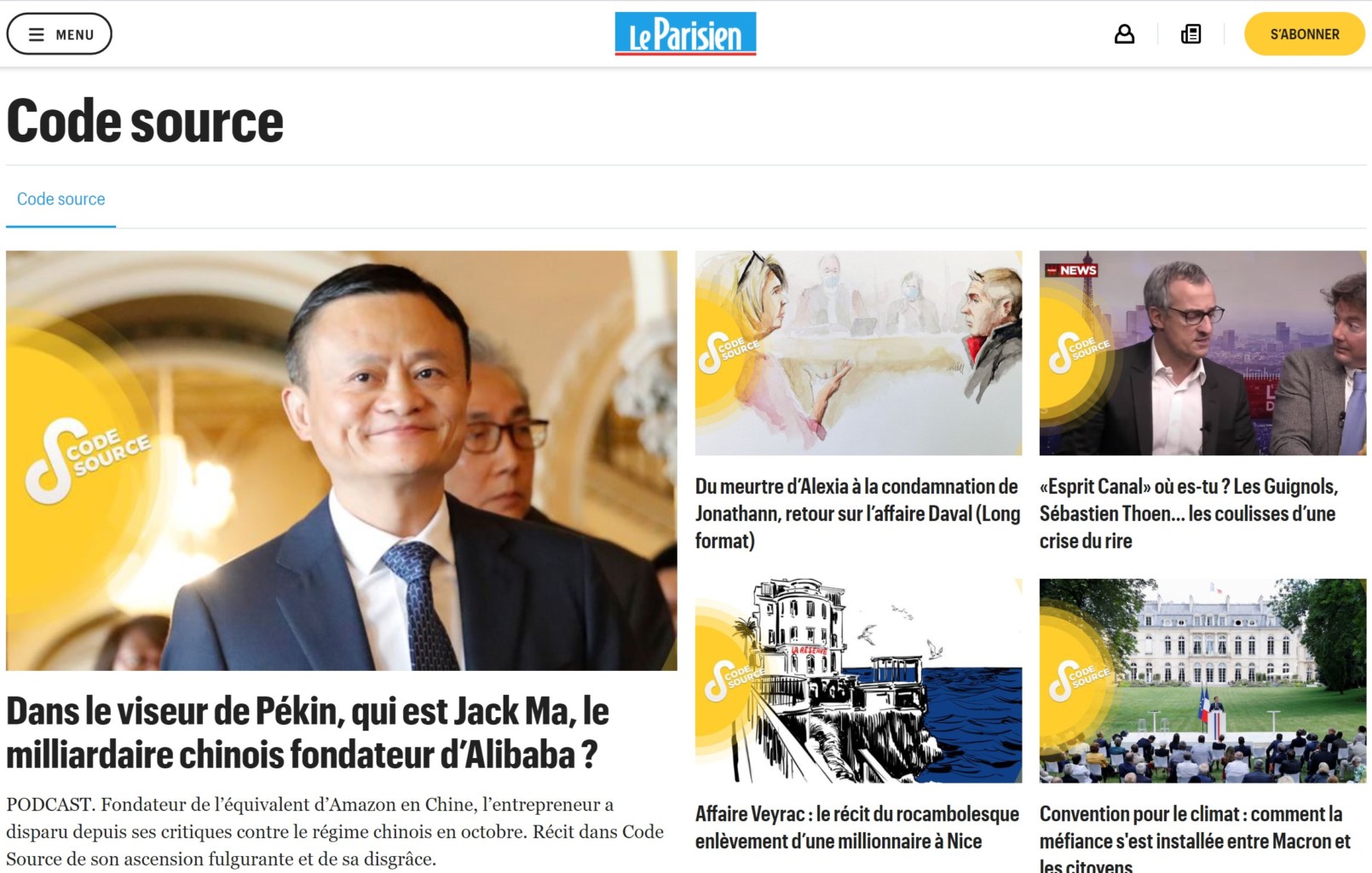Open the Daval trial courtroom sketch thumbnail
Image resolution: width=1372 pixels, height=873 pixels.
tap(858, 353)
